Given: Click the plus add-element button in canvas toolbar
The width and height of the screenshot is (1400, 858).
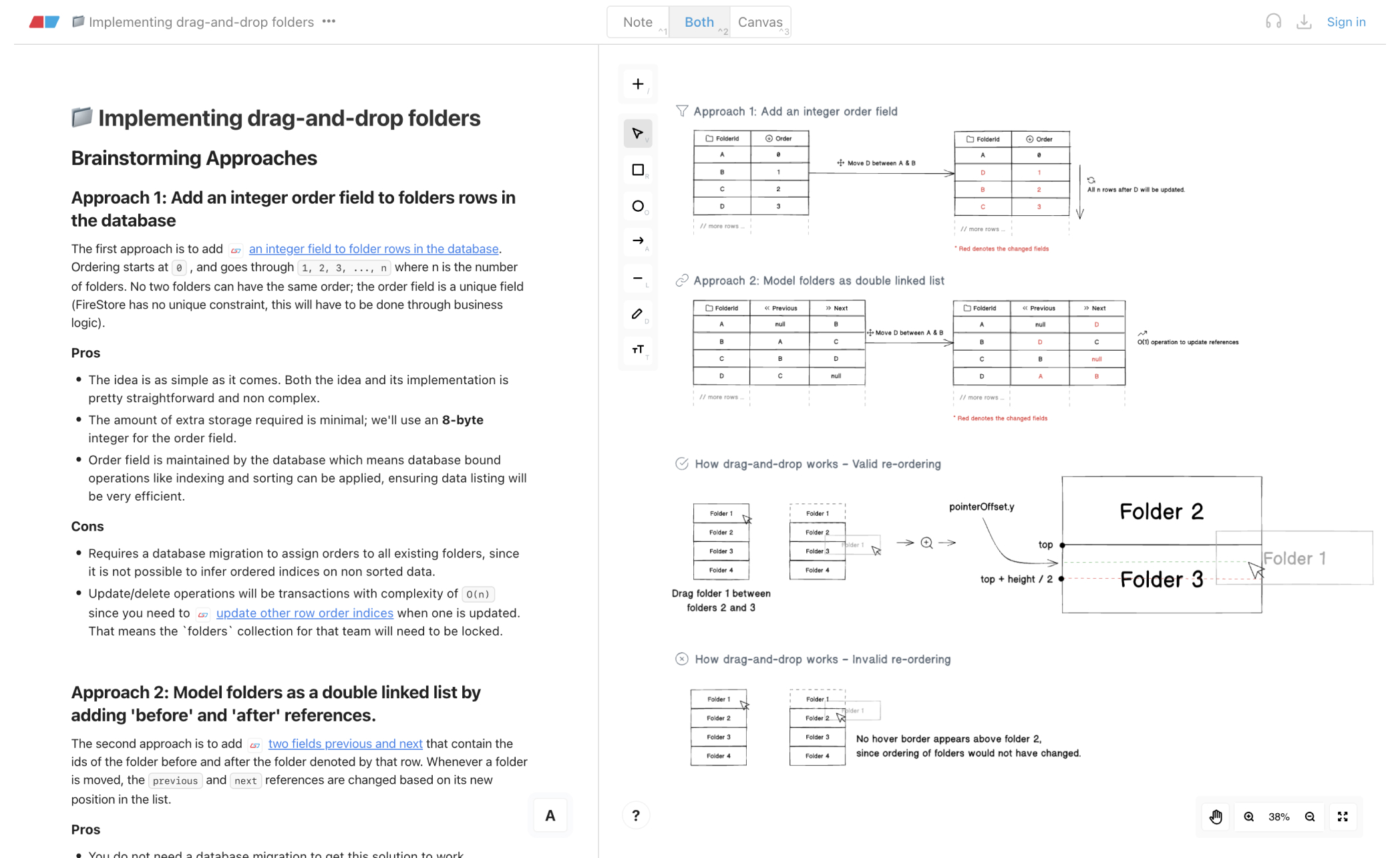Looking at the screenshot, I should 637,84.
